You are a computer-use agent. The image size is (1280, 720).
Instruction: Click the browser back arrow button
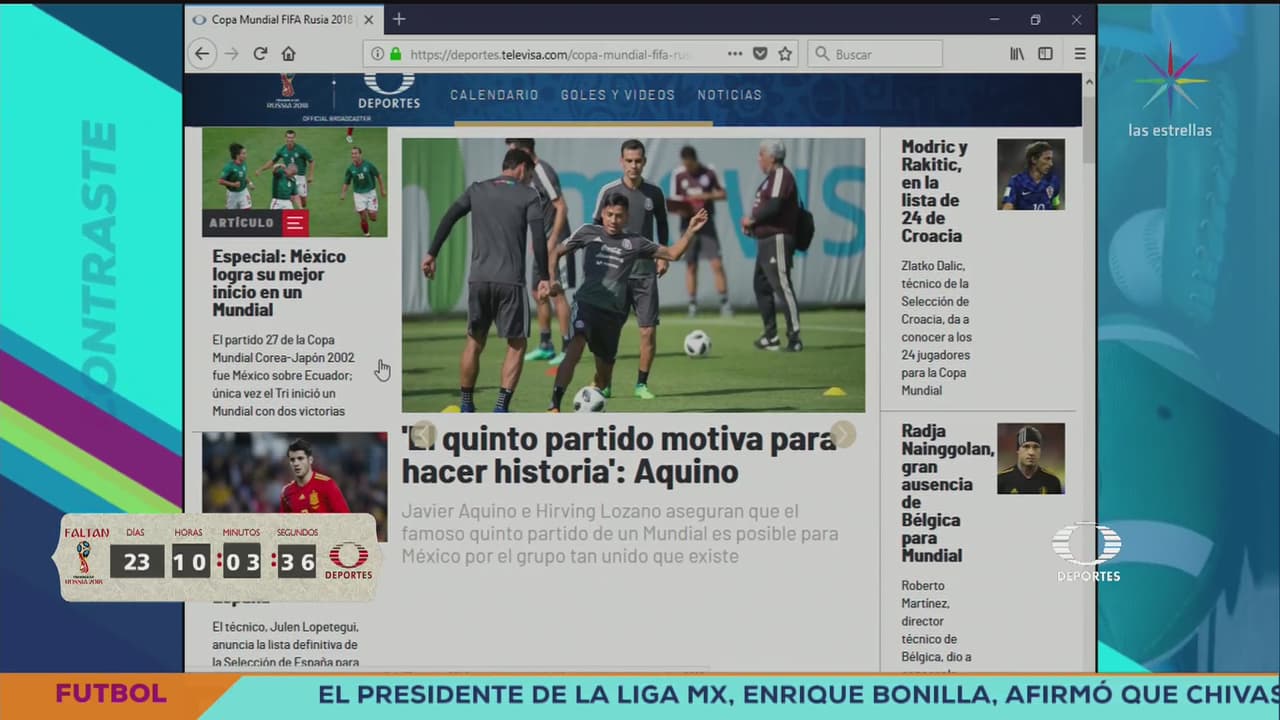coord(202,54)
